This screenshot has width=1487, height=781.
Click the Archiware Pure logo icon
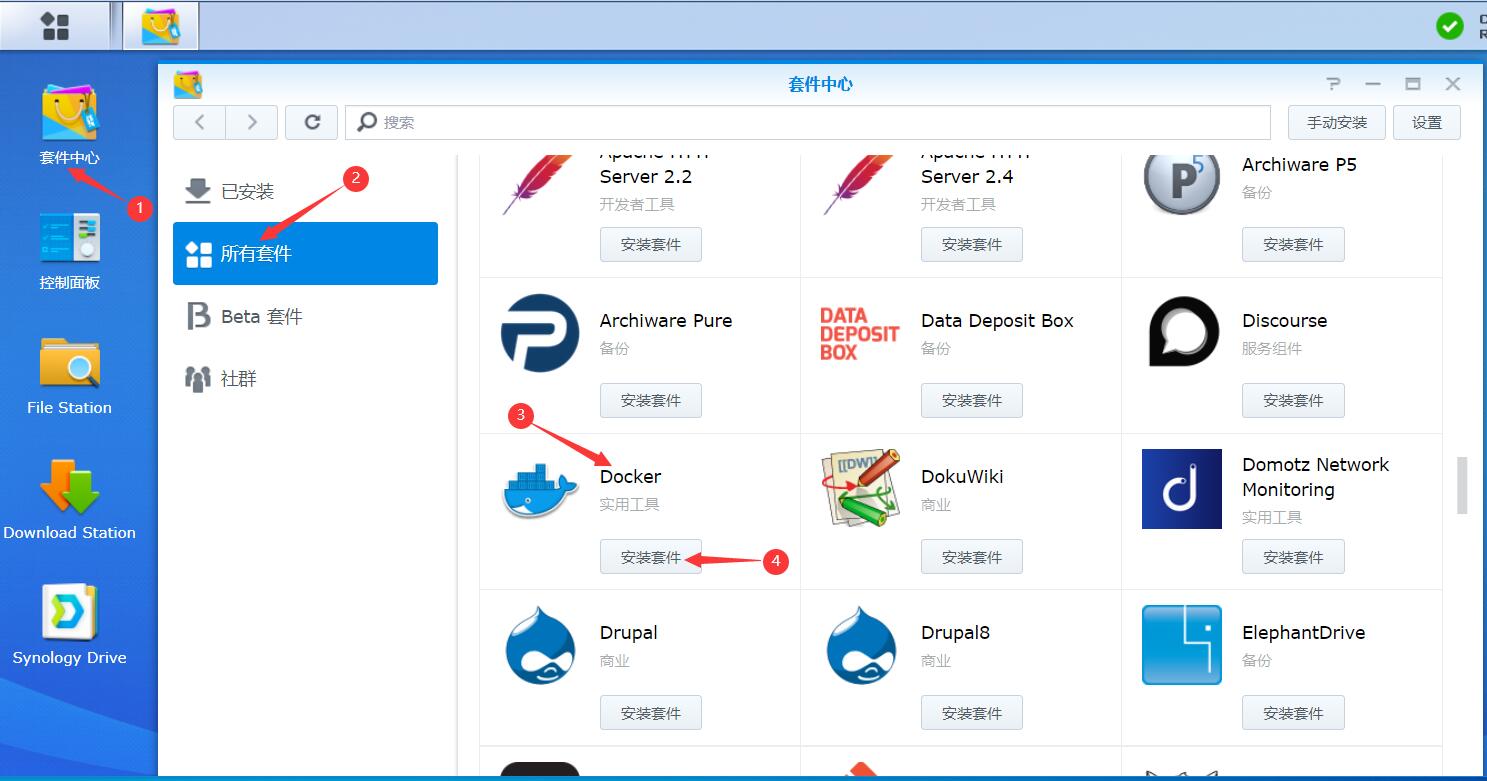click(x=540, y=333)
